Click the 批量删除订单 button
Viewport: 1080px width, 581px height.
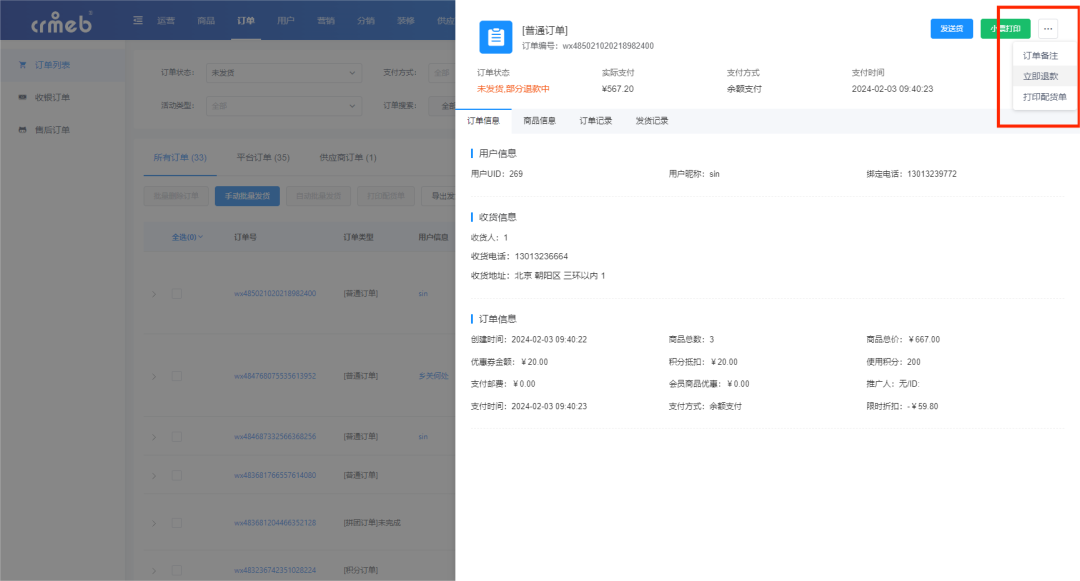[176, 196]
